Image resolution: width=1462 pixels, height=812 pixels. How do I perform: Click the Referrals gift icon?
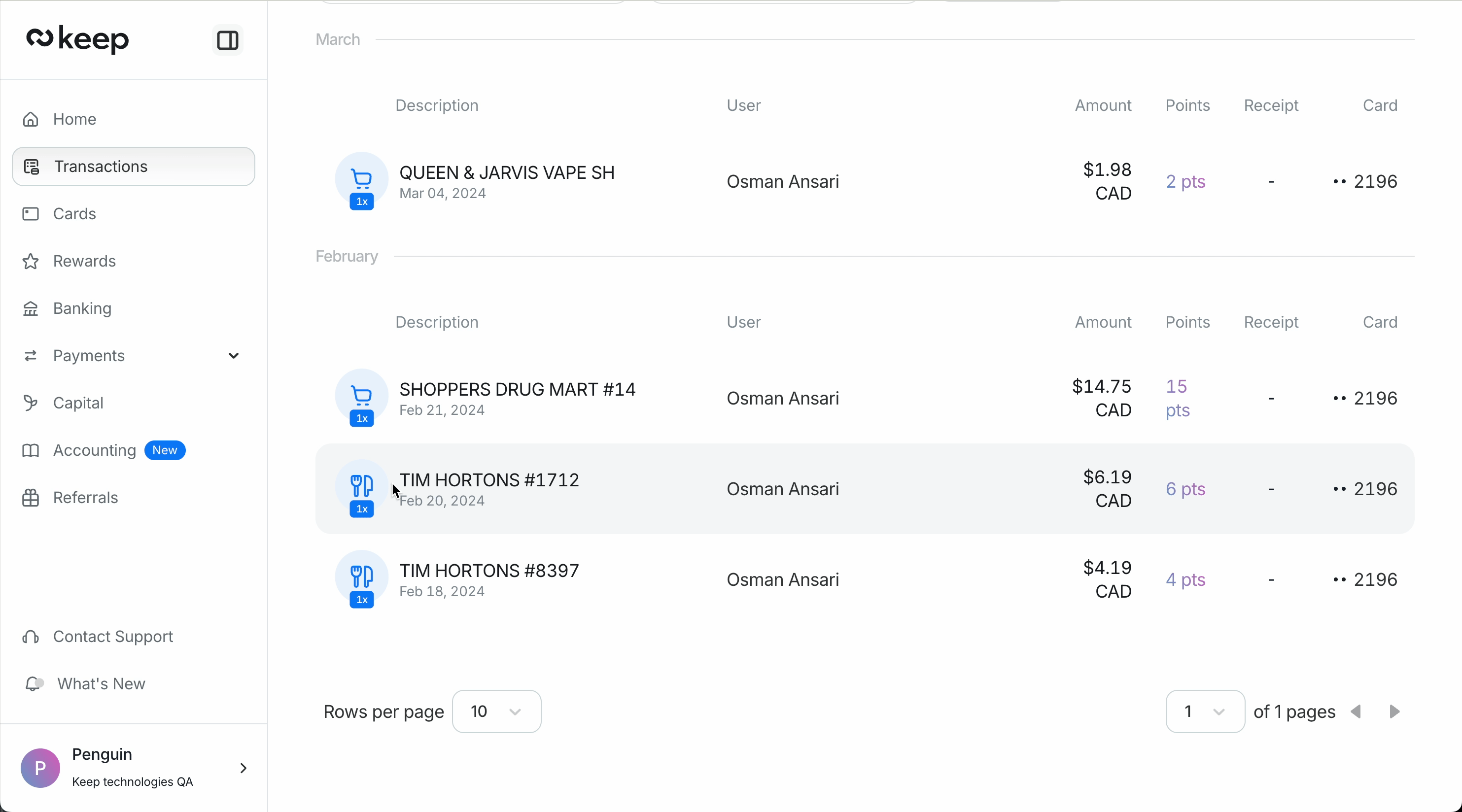coord(31,498)
